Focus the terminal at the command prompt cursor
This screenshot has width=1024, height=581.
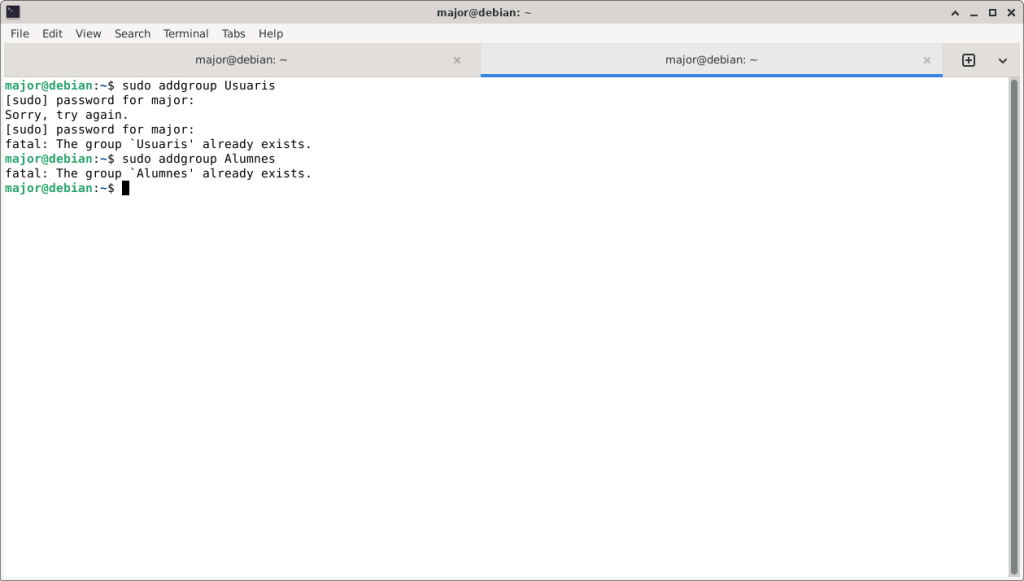tap(126, 188)
